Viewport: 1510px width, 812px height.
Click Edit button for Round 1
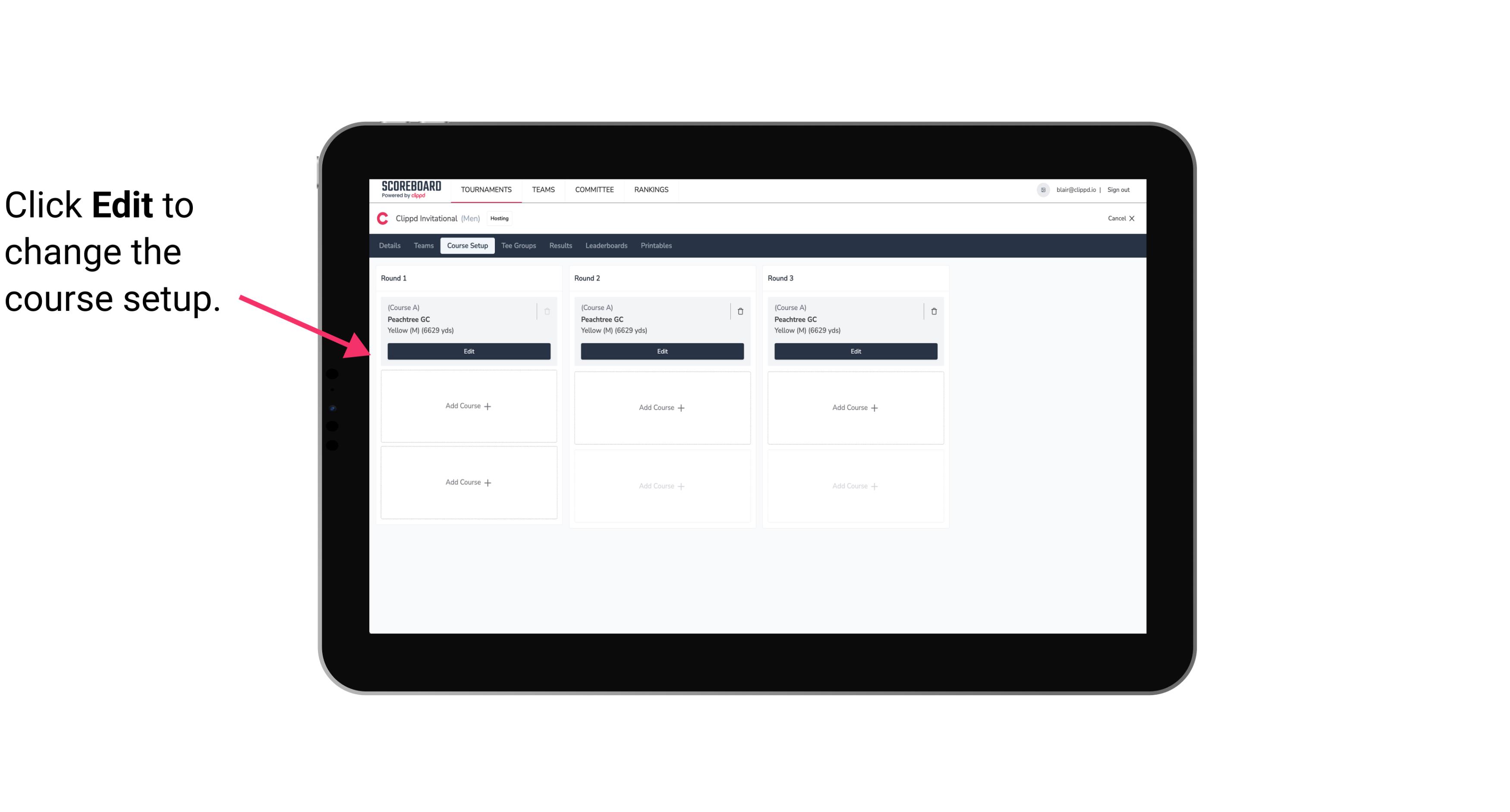468,350
